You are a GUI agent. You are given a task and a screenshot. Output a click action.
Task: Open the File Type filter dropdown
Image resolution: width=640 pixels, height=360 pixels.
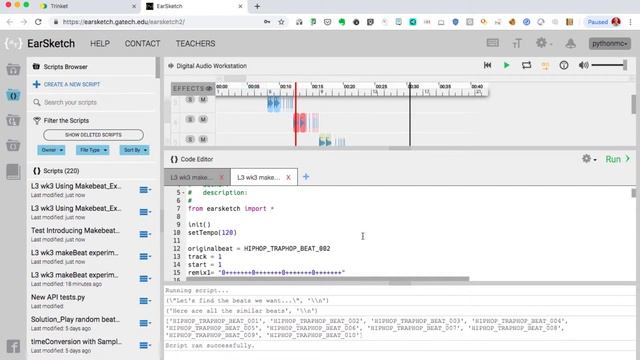tap(92, 150)
